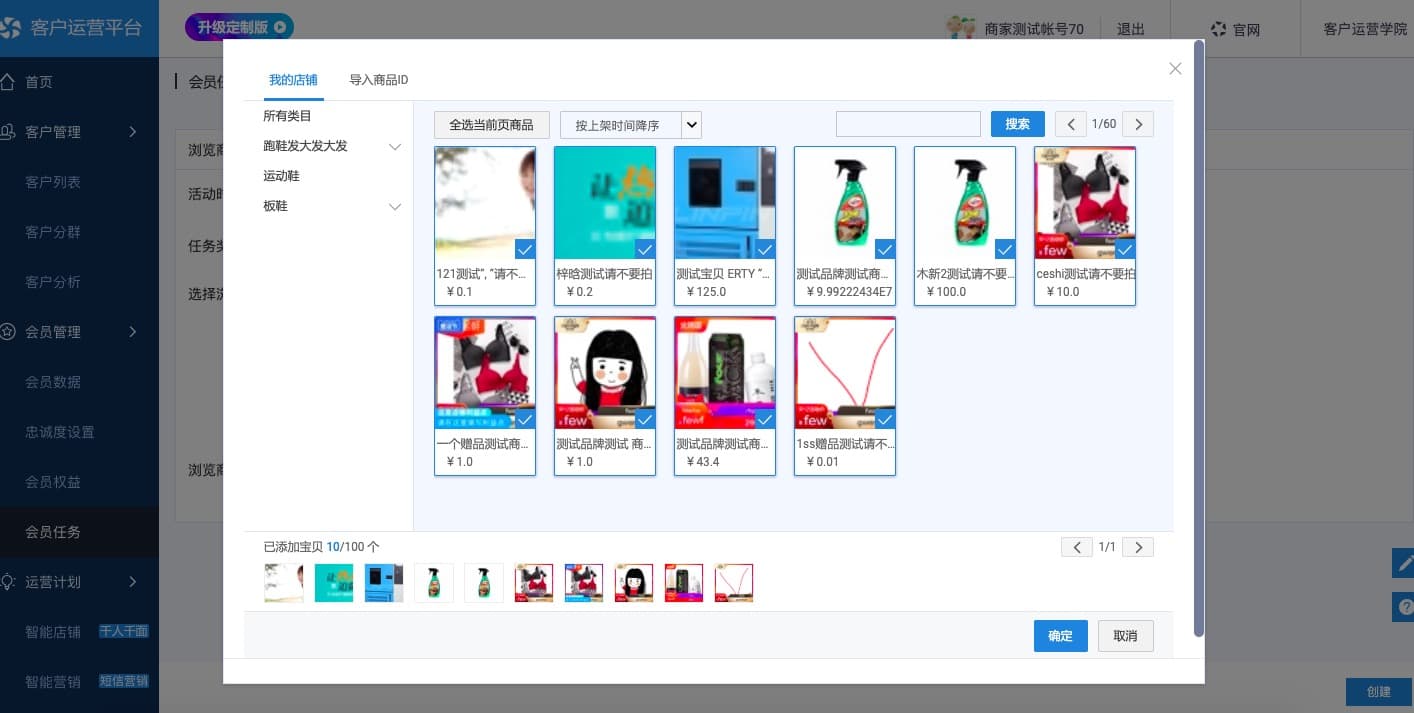Screen dimensions: 1414x713
Task: Click first added item thumbnail in bottom strip
Action: coord(284,583)
